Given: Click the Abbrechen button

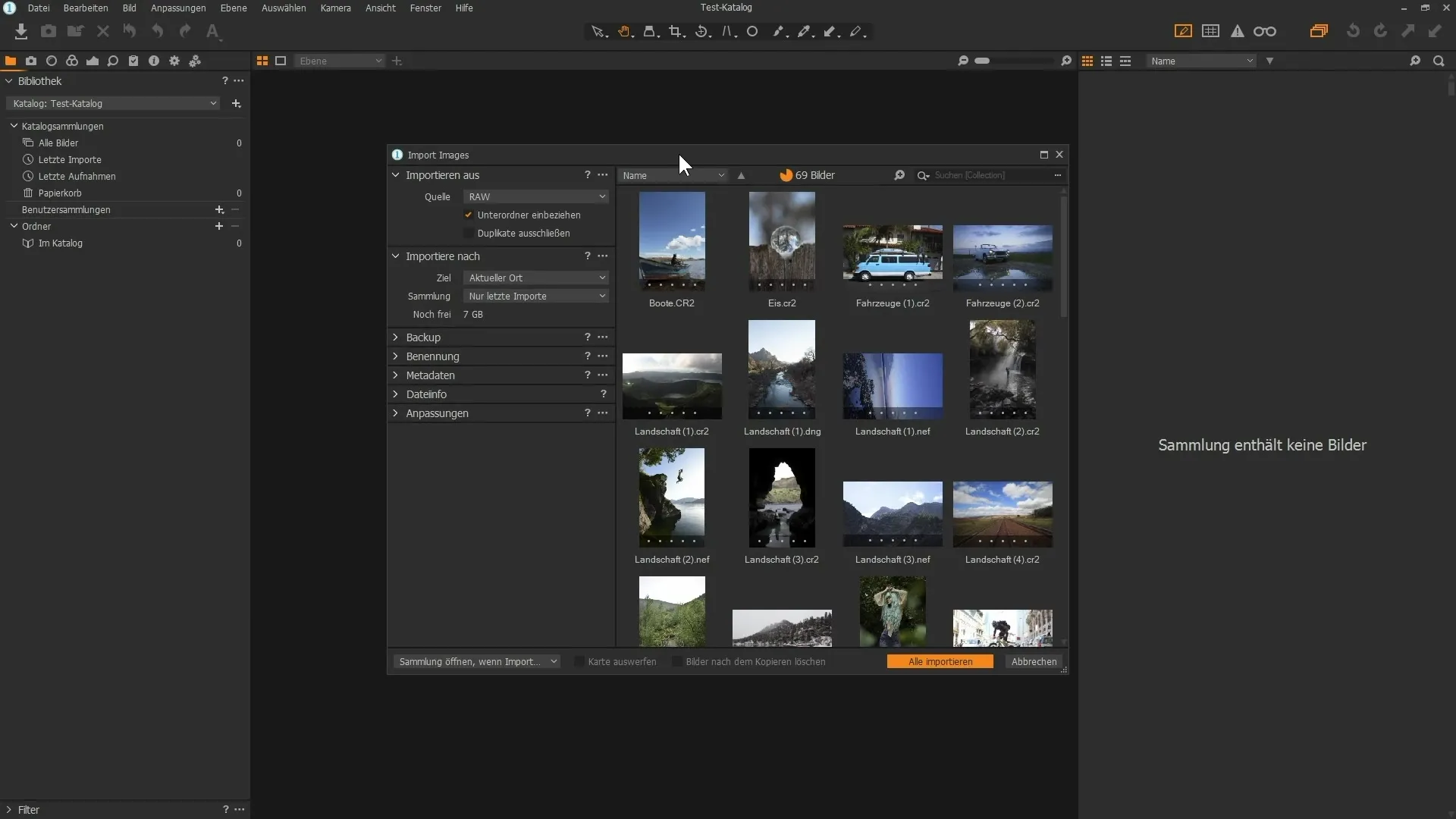Looking at the screenshot, I should pyautogui.click(x=1034, y=661).
